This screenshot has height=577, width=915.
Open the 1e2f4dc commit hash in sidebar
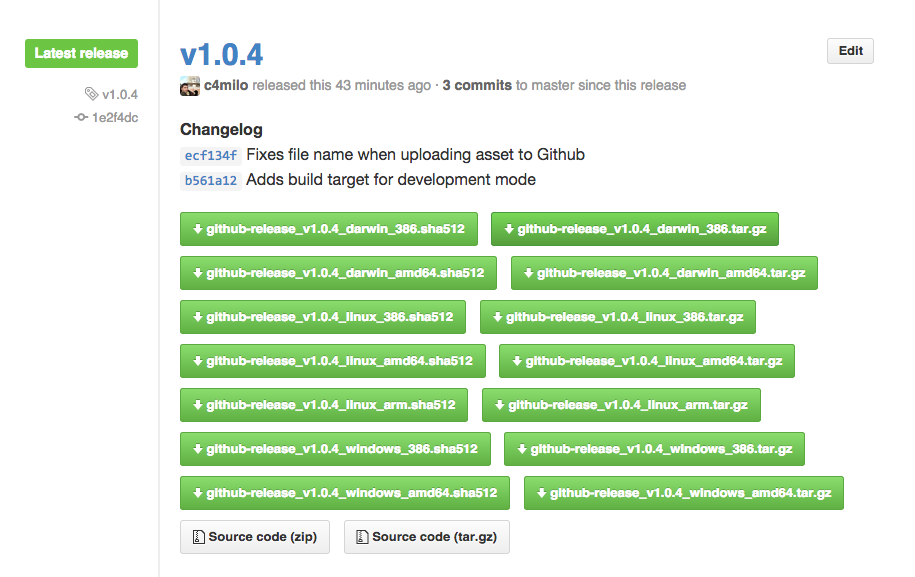(115, 117)
